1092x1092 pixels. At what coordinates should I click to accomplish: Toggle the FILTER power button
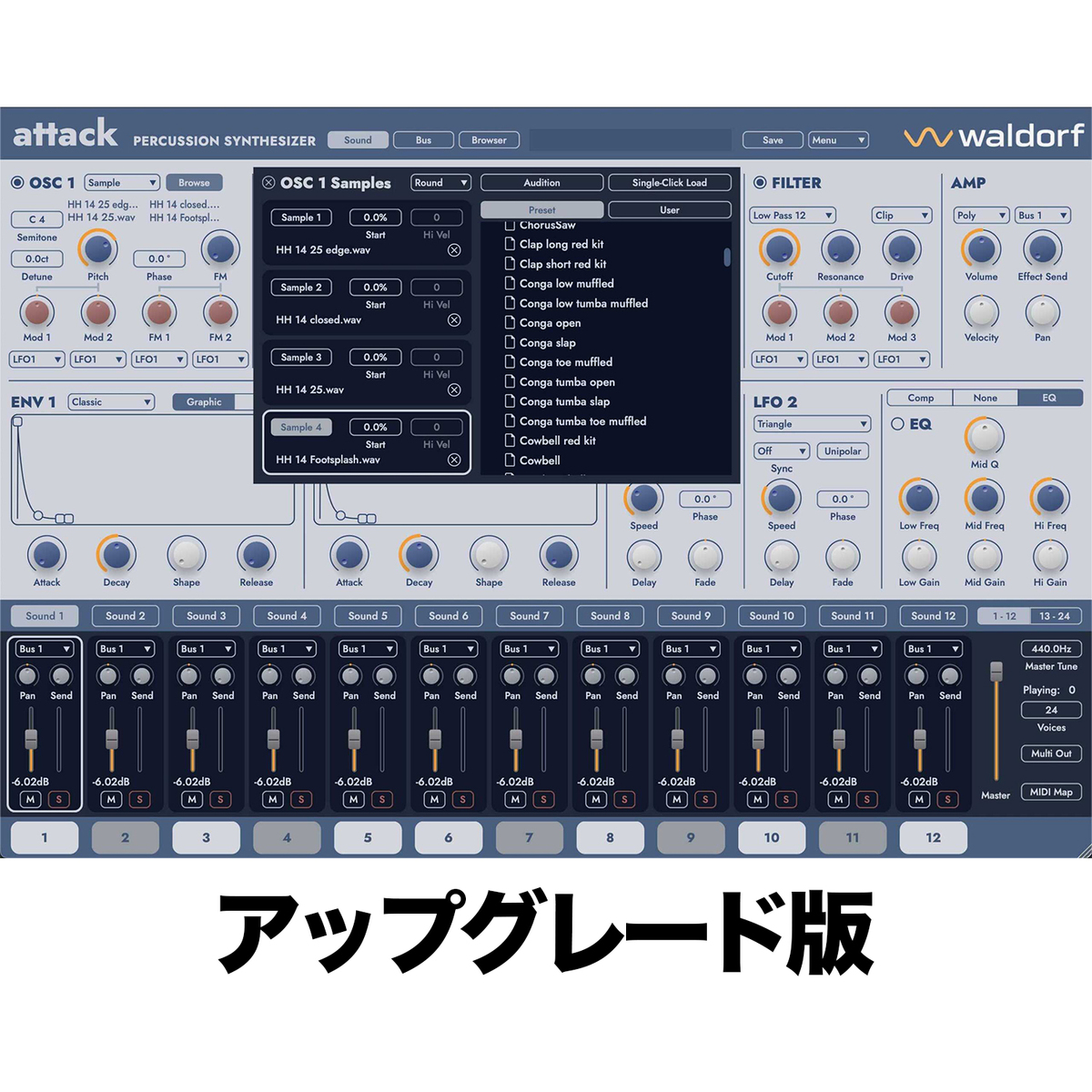point(761,183)
